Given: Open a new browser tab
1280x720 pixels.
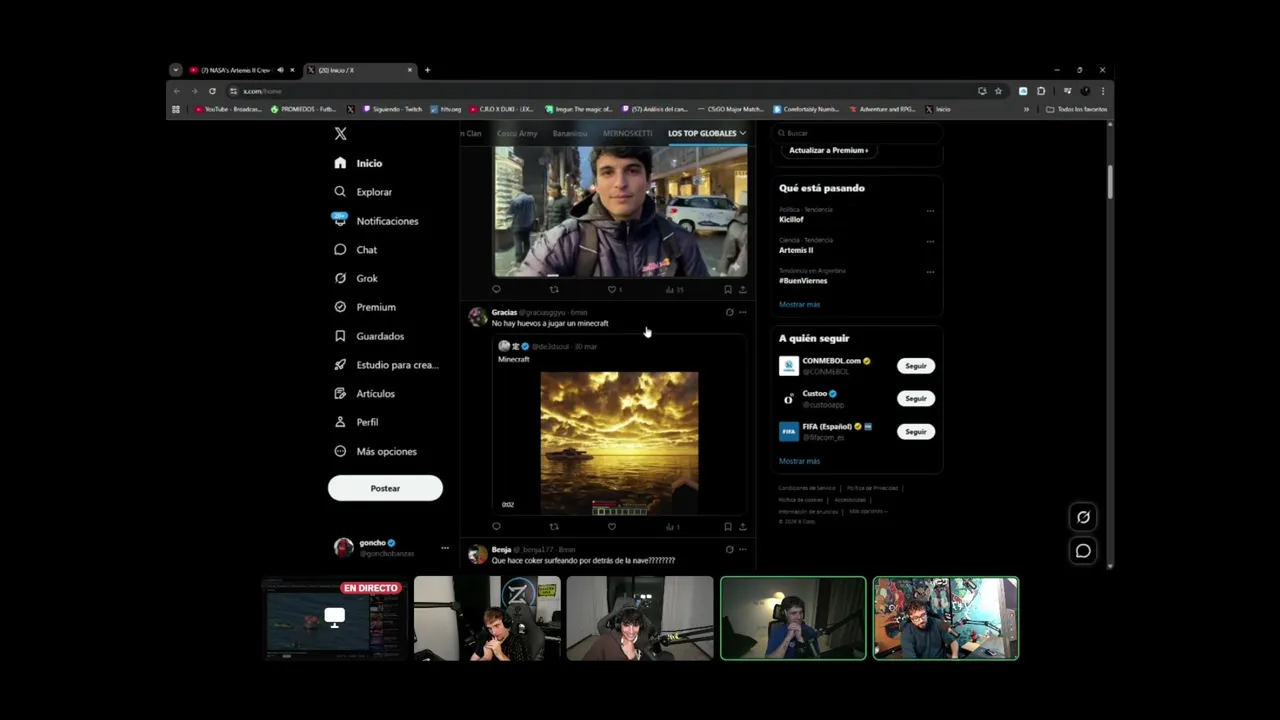Looking at the screenshot, I should pos(427,70).
